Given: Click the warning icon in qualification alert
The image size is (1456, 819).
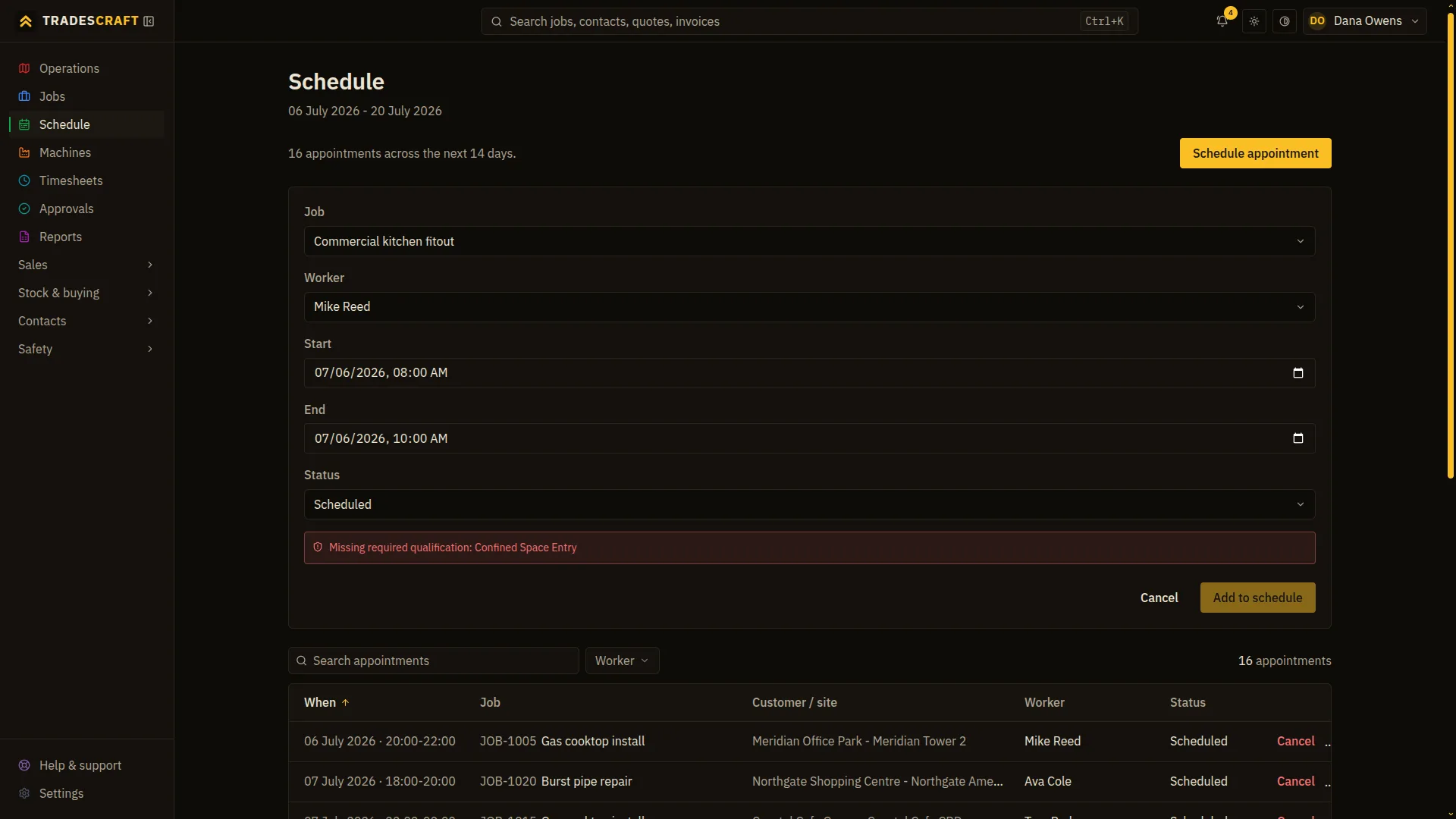Looking at the screenshot, I should (318, 547).
